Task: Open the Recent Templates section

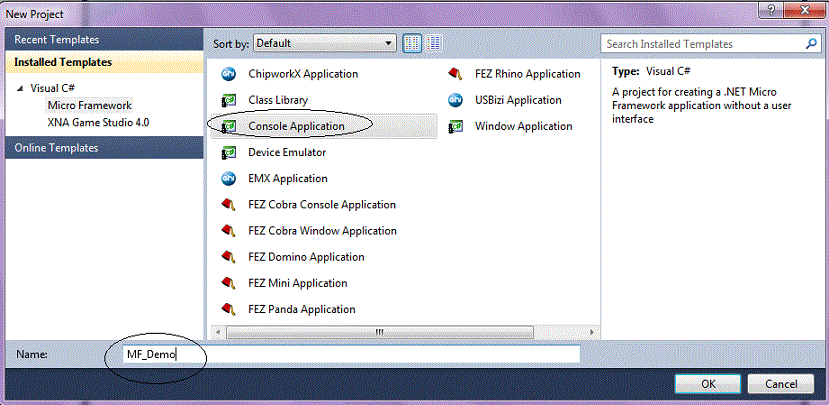Action: (x=104, y=40)
